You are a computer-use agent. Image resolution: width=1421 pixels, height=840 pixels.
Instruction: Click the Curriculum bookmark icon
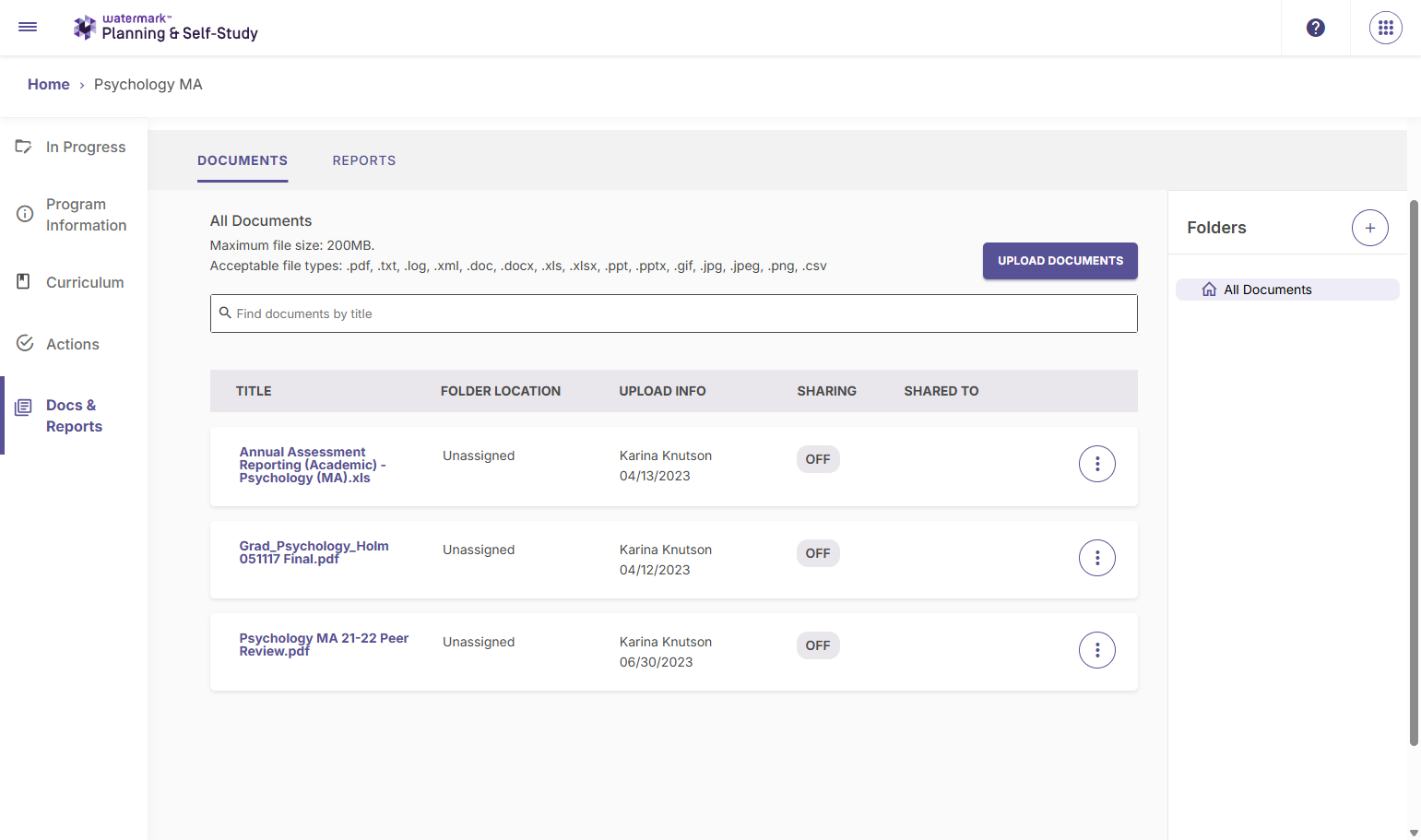(x=24, y=281)
